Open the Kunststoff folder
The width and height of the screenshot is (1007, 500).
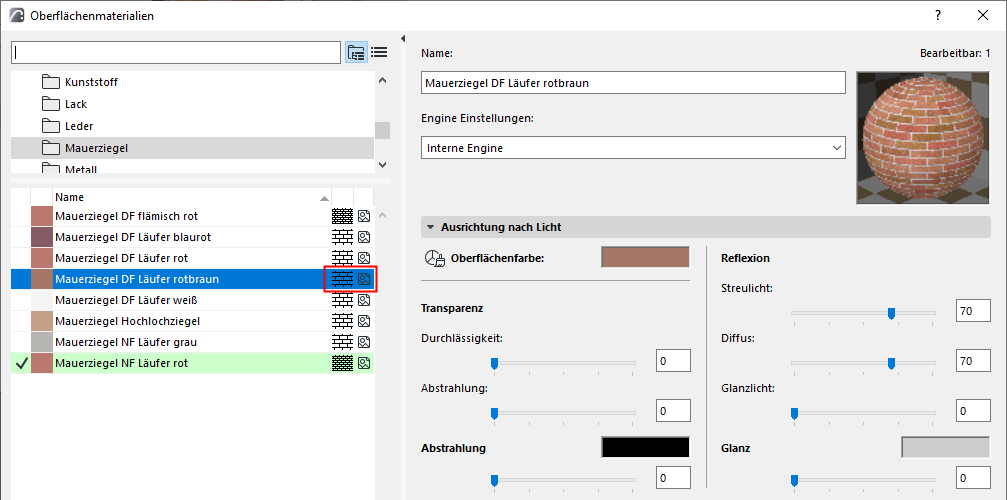pos(192,82)
